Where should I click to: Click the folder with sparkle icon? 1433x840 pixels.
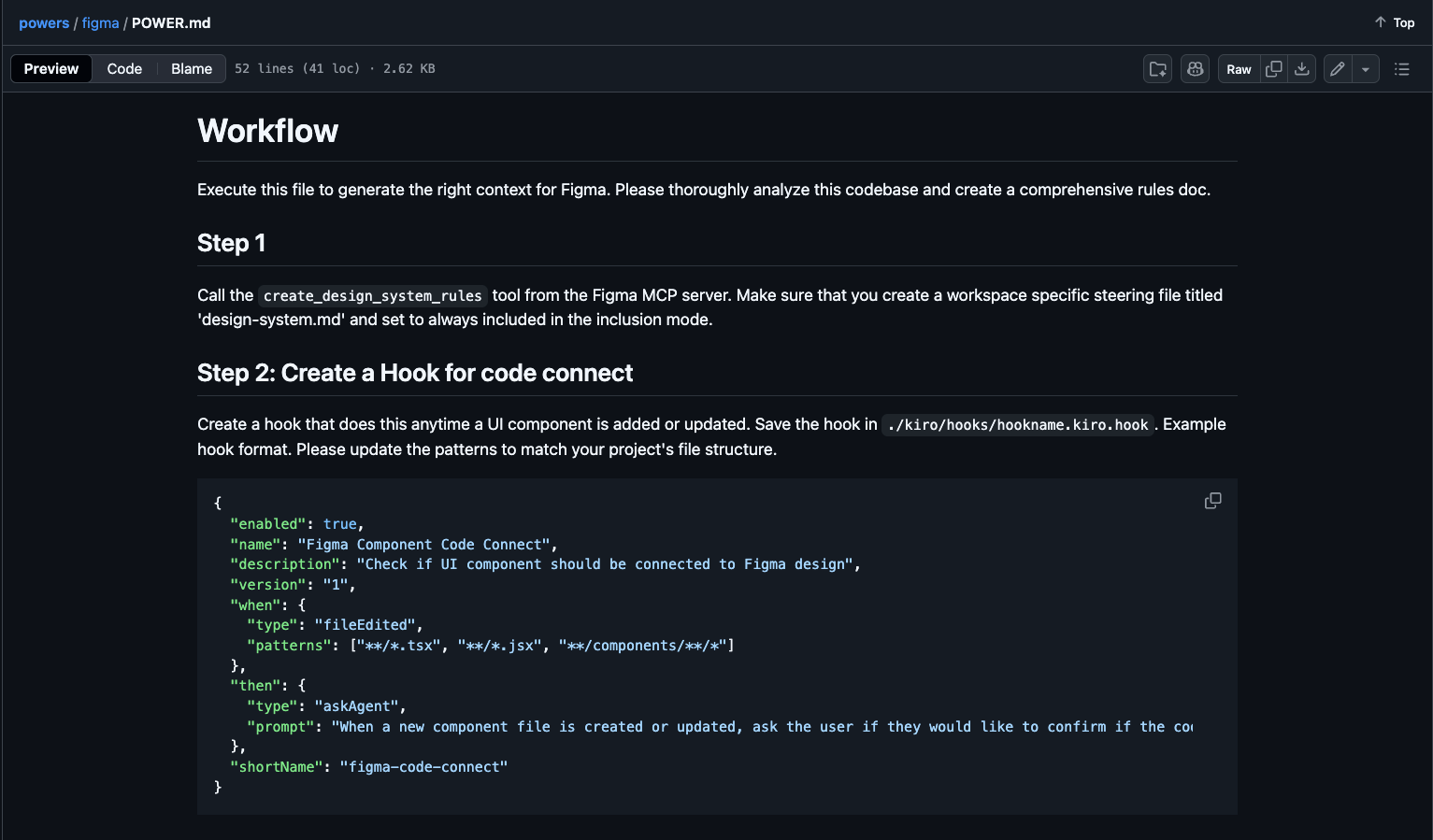[1157, 69]
